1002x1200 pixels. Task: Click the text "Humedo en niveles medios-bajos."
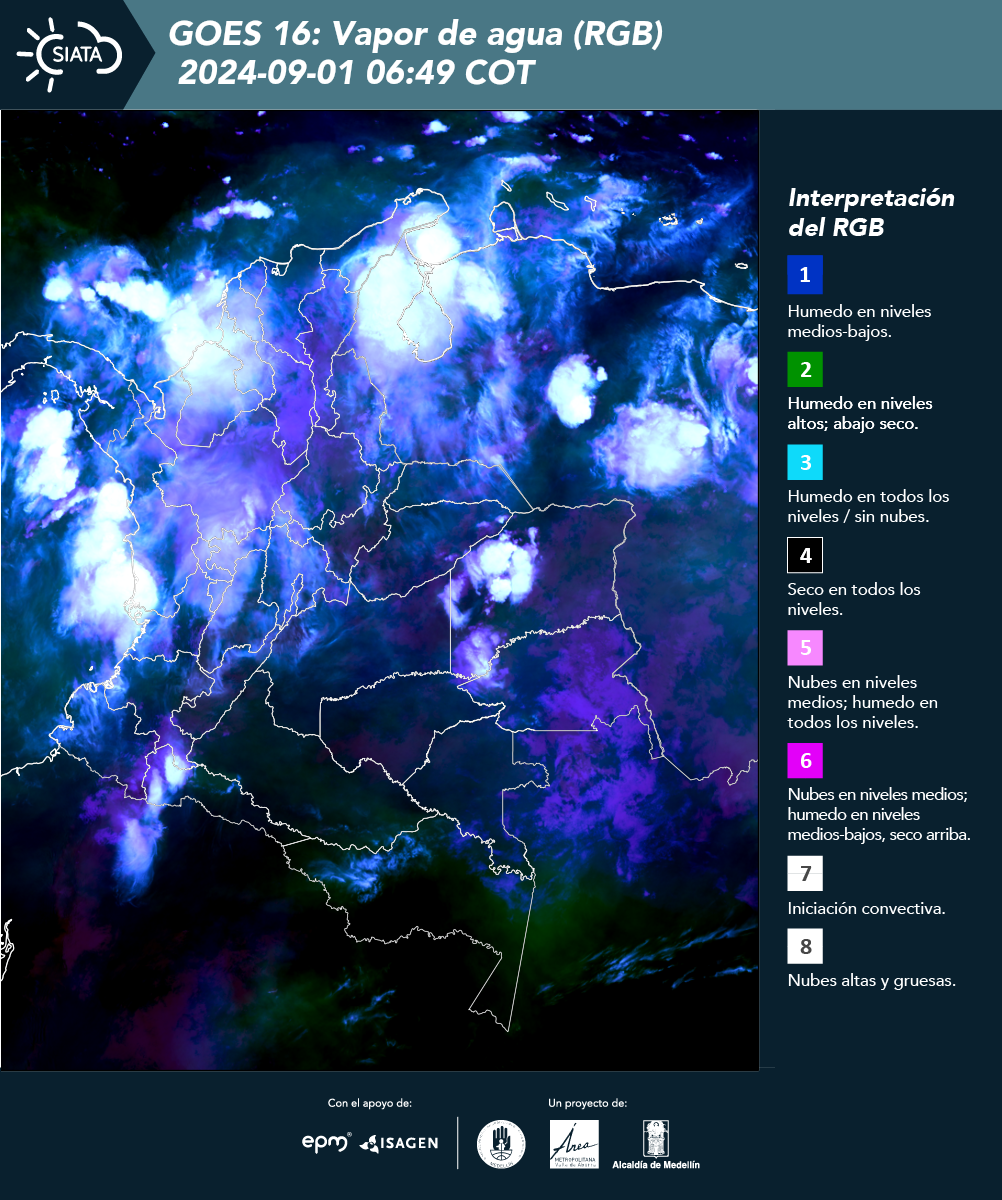(860, 321)
